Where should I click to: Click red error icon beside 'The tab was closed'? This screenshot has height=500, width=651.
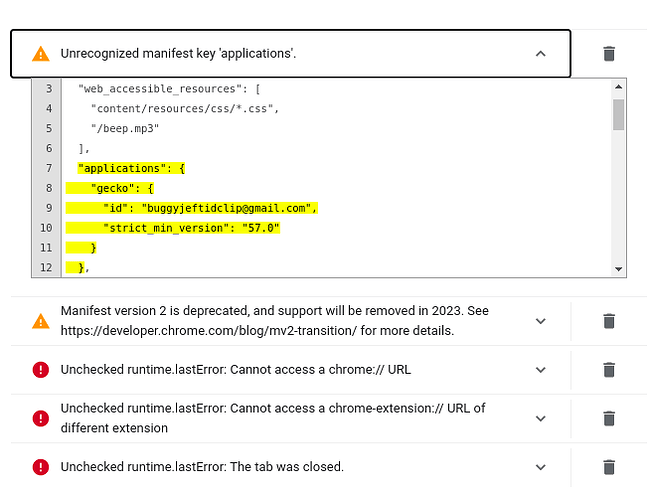click(41, 467)
